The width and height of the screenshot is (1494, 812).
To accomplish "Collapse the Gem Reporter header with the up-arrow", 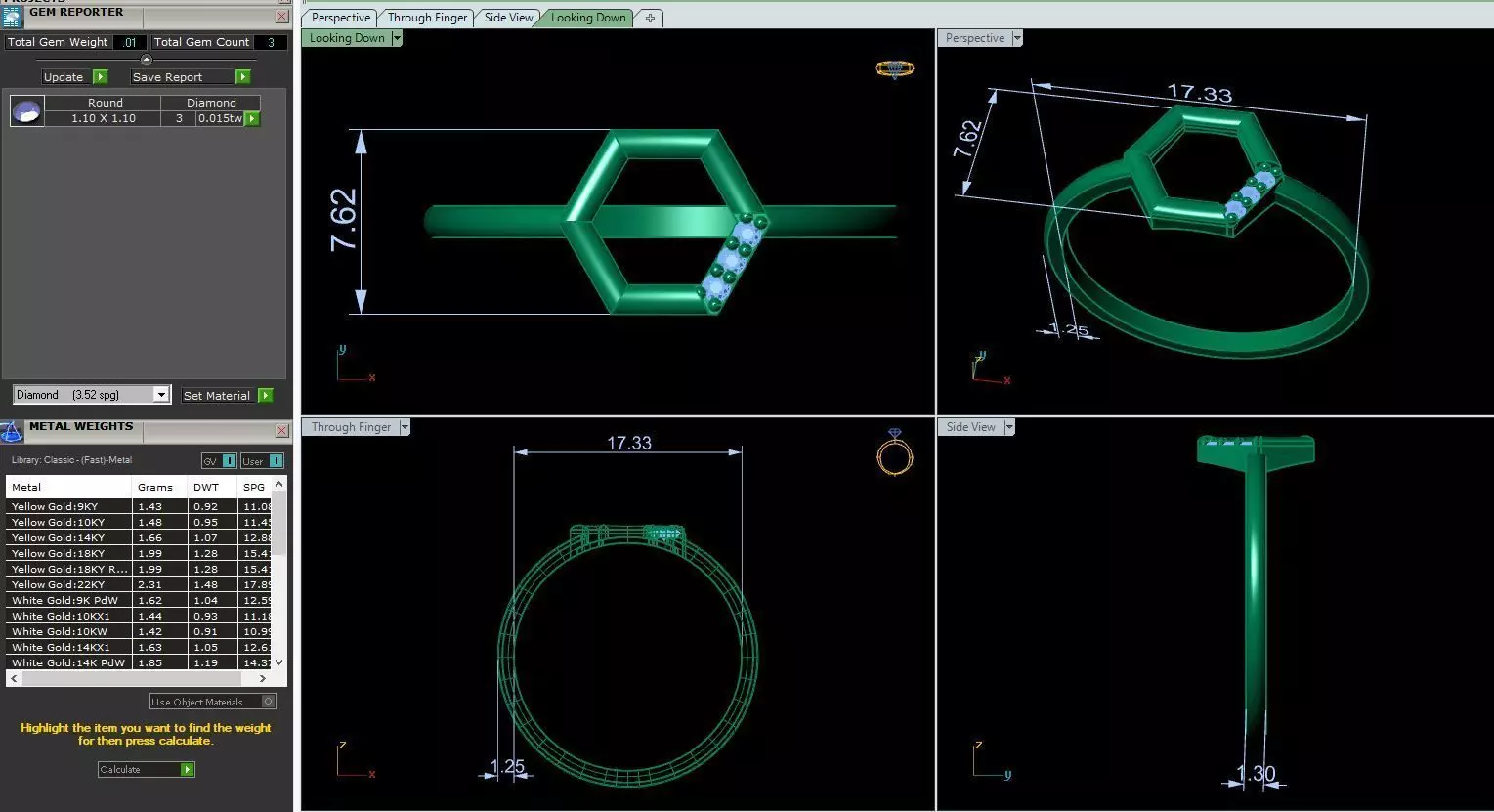I will click(147, 60).
